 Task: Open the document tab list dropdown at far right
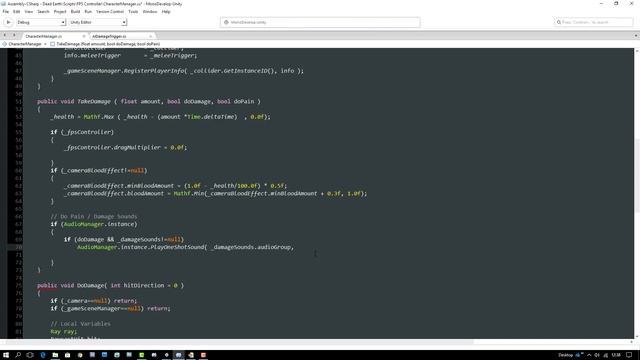point(636,36)
